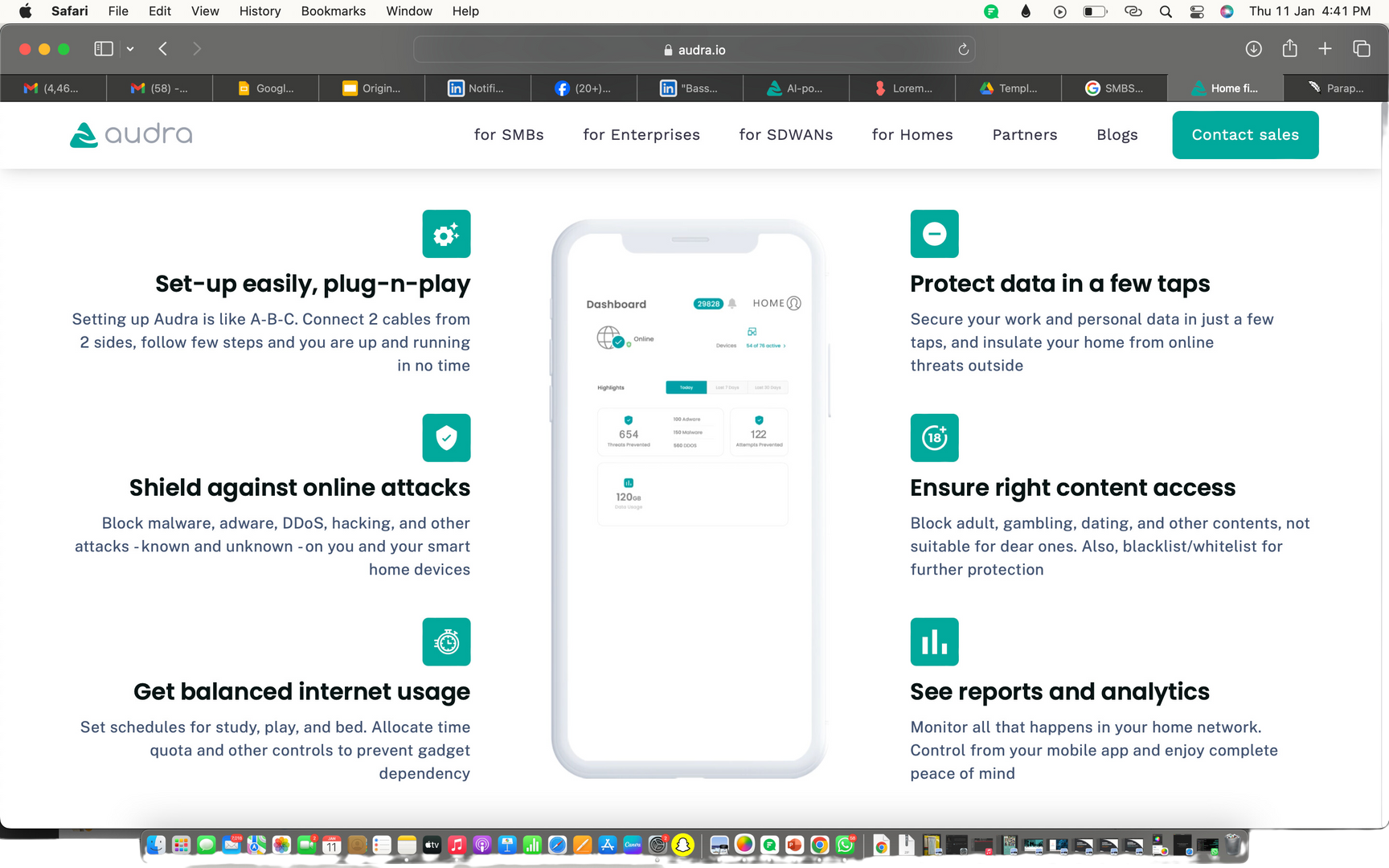Click the shield icon above online attacks heading
Viewport: 1389px width, 868px height.
click(x=446, y=438)
